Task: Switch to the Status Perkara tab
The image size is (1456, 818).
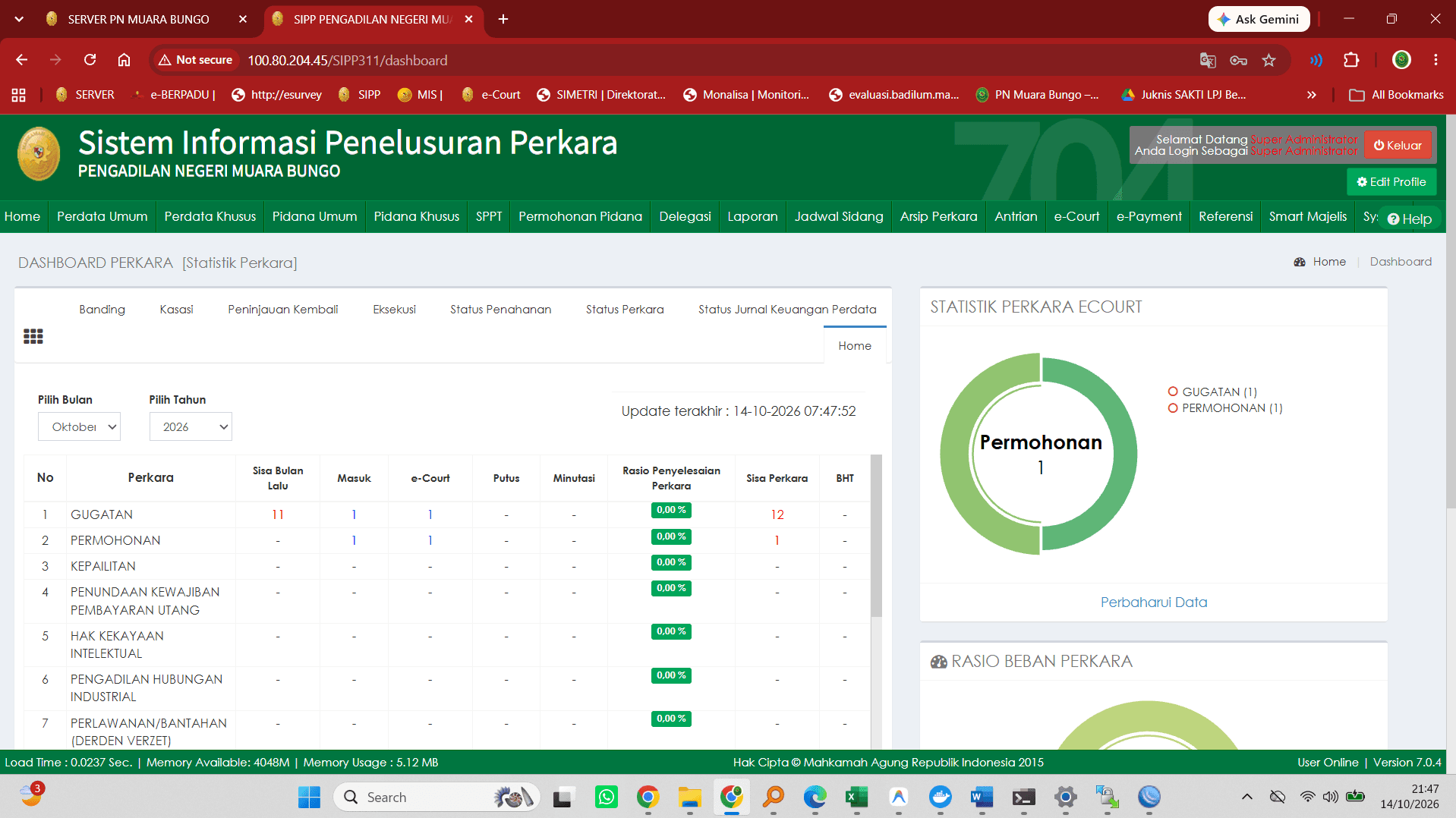Action: 625,310
